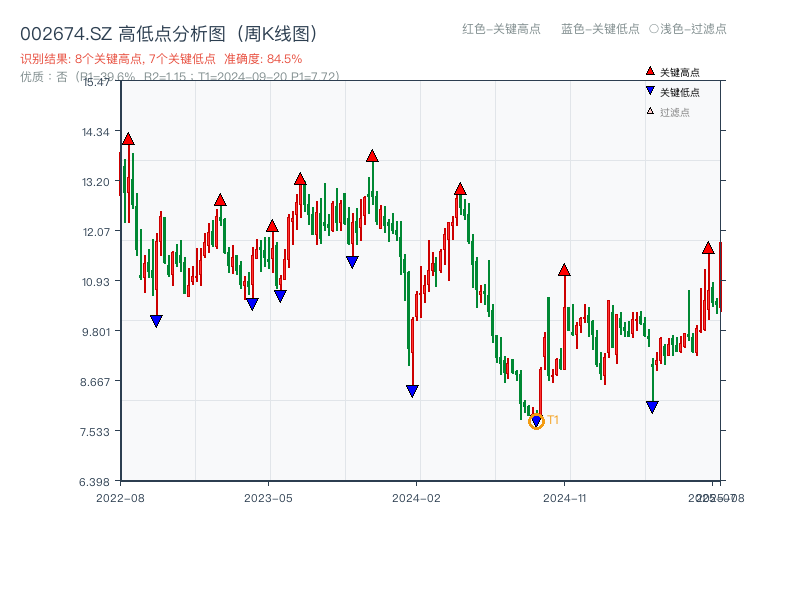The height and width of the screenshot is (600, 800).
Task: Click the 识别结果 summary line
Action: [x=110, y=60]
